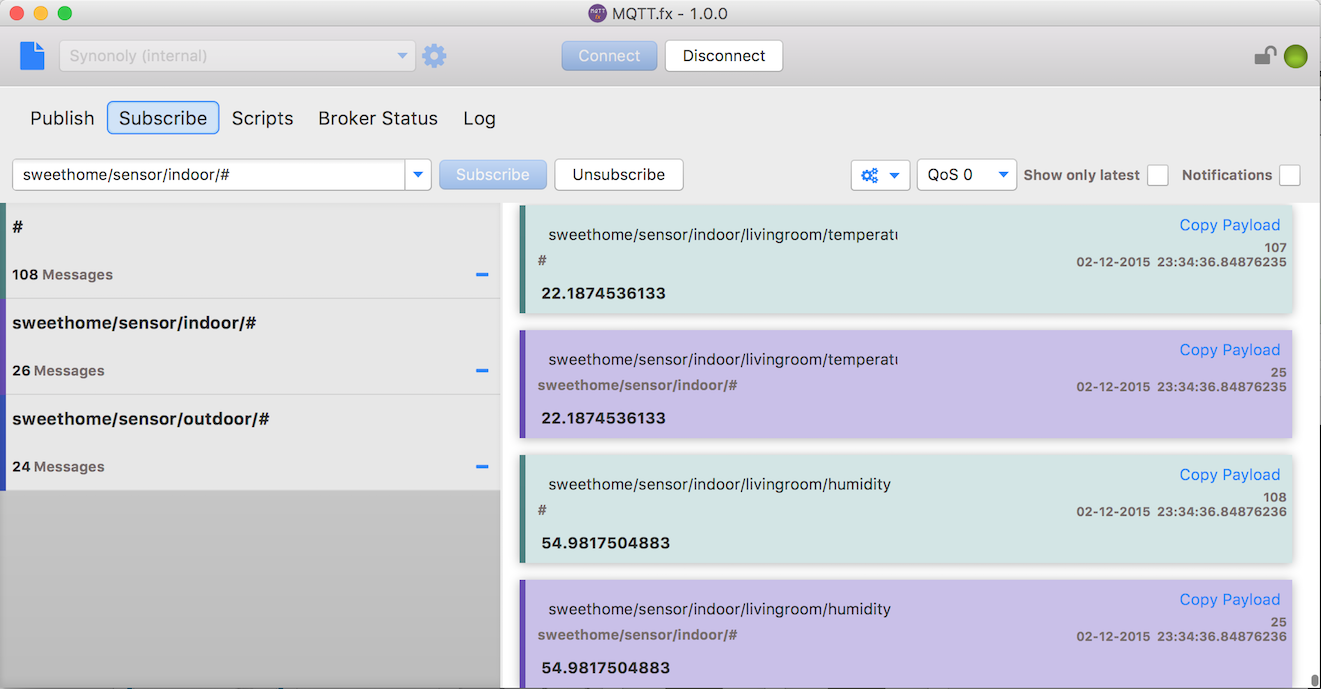Switch to the Publish tab
This screenshot has width=1321, height=689.
pos(62,118)
